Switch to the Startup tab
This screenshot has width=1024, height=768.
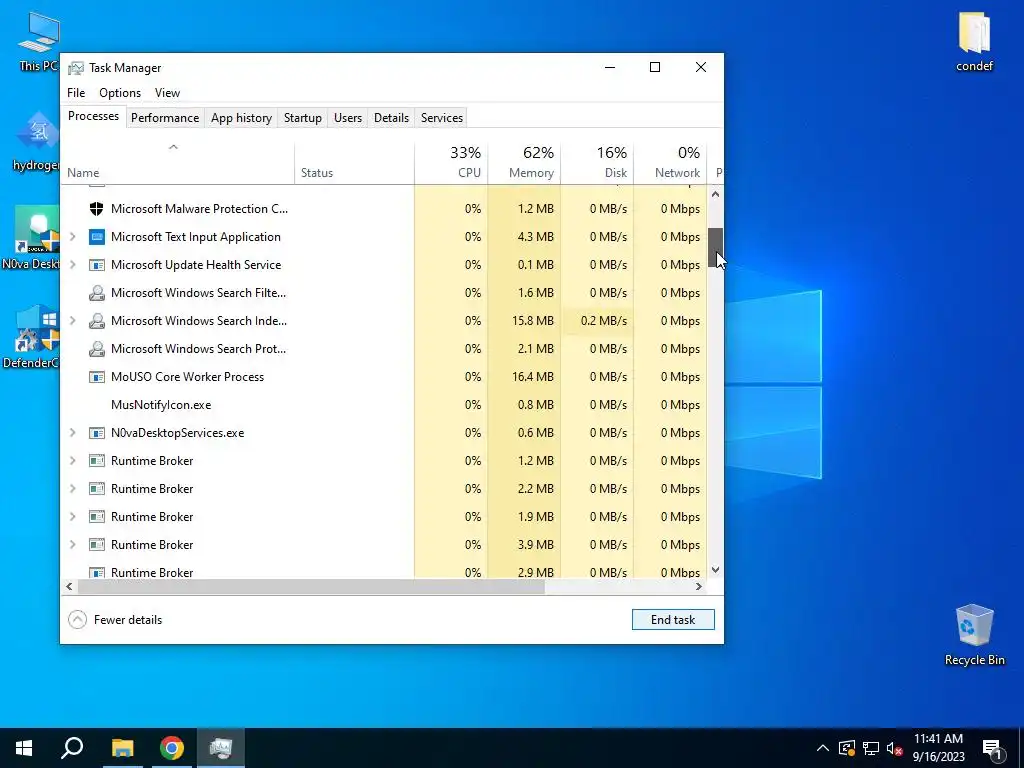coord(302,118)
